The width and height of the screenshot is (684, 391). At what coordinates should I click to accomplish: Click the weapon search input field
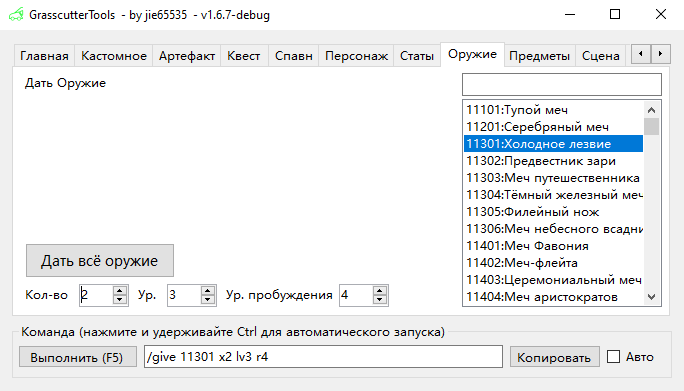(x=562, y=84)
